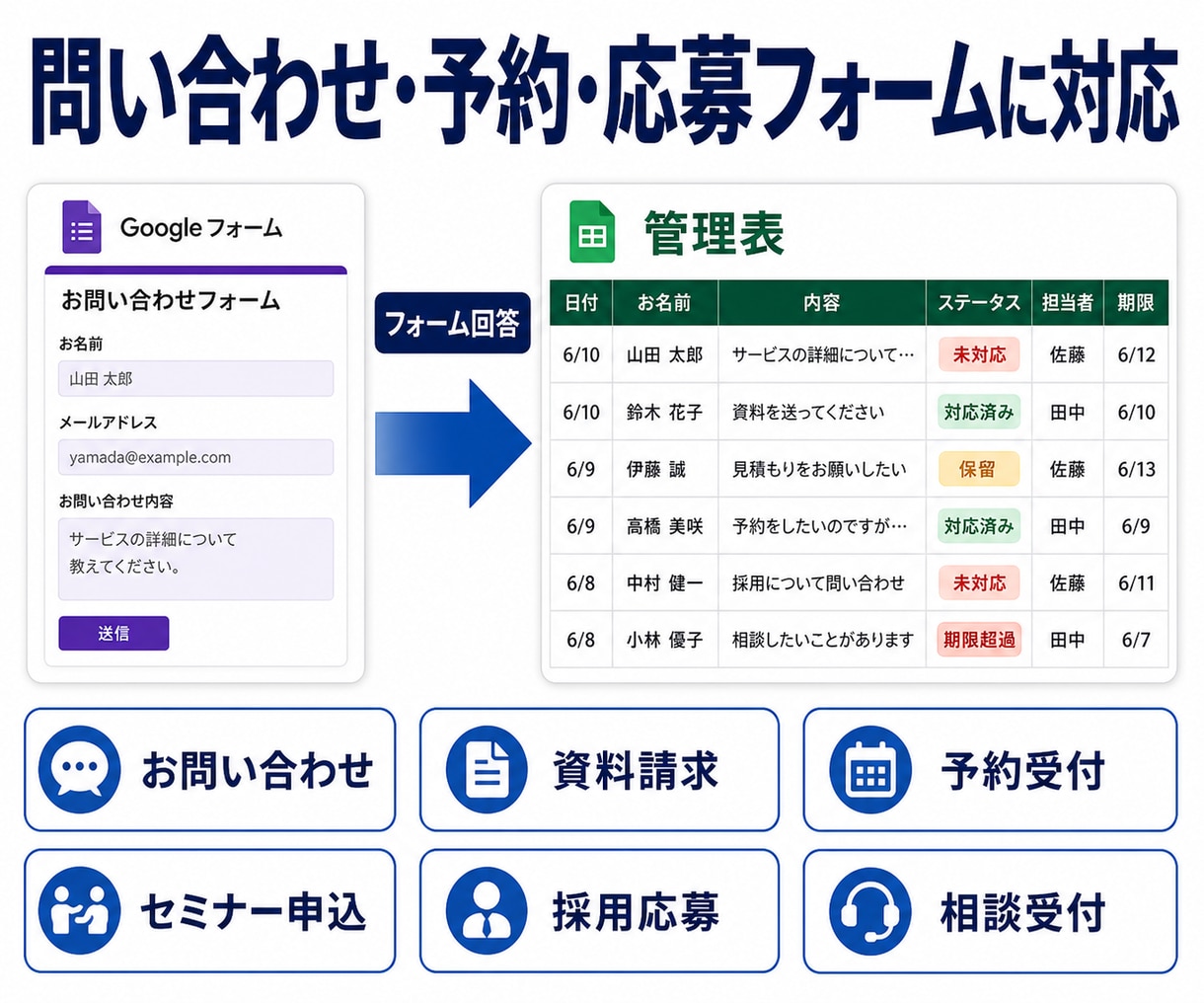Click the name cell 山田 太郎 in table
The height and width of the screenshot is (1003, 1204).
pos(664,354)
